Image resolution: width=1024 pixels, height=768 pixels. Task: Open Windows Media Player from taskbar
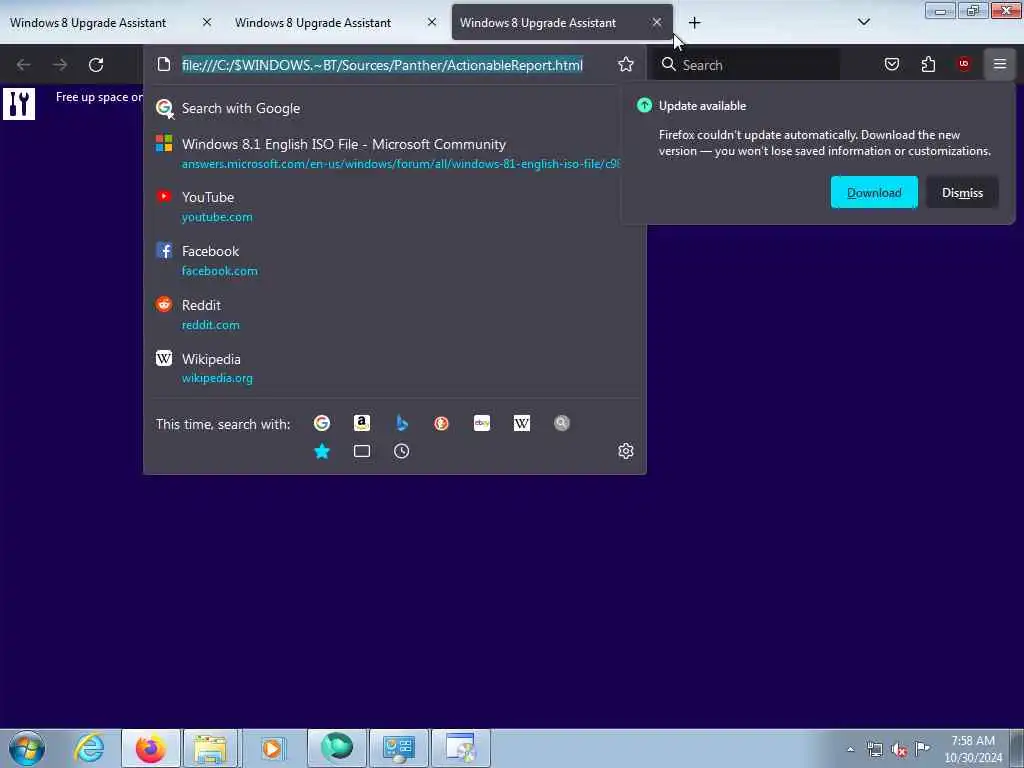click(273, 748)
